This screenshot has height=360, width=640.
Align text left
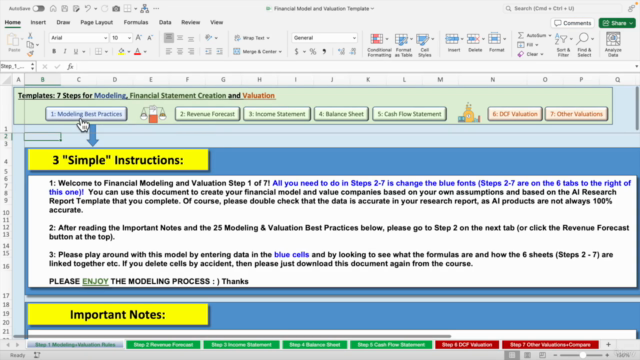[x=169, y=51]
